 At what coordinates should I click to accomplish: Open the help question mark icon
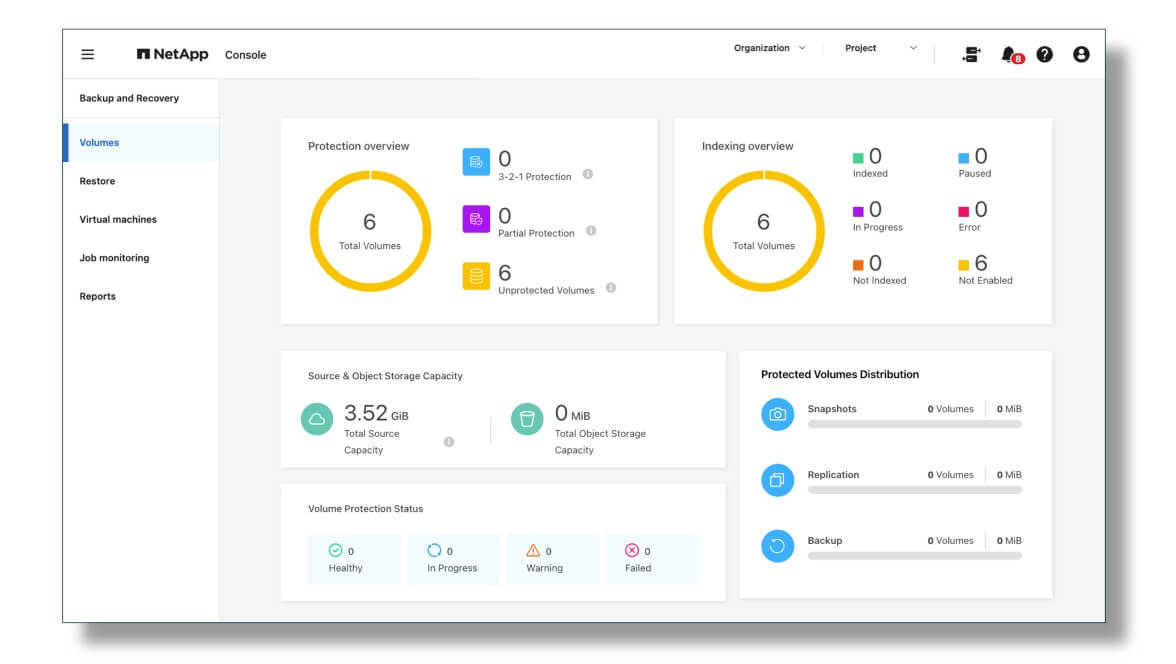coord(1044,55)
